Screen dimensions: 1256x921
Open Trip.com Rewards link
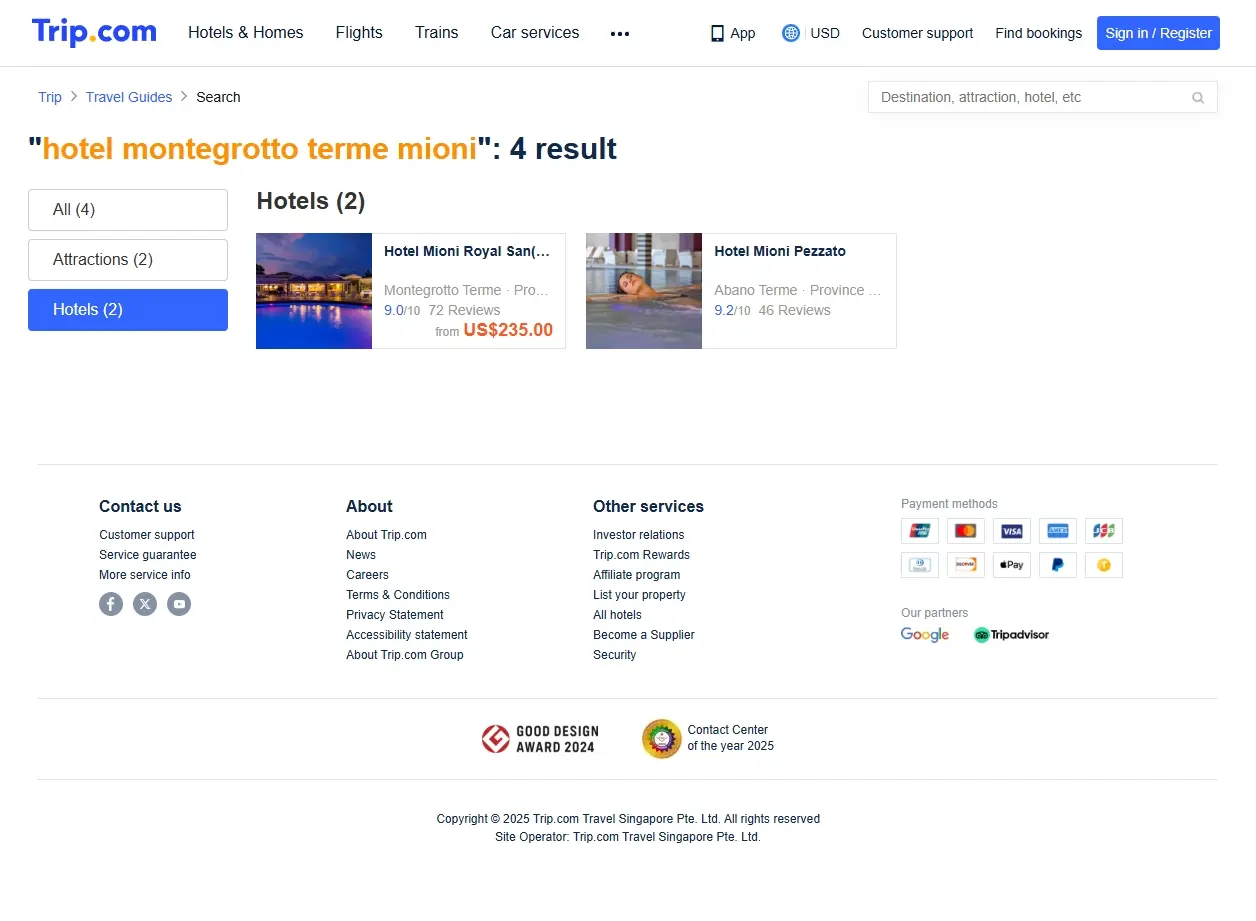[641, 555]
